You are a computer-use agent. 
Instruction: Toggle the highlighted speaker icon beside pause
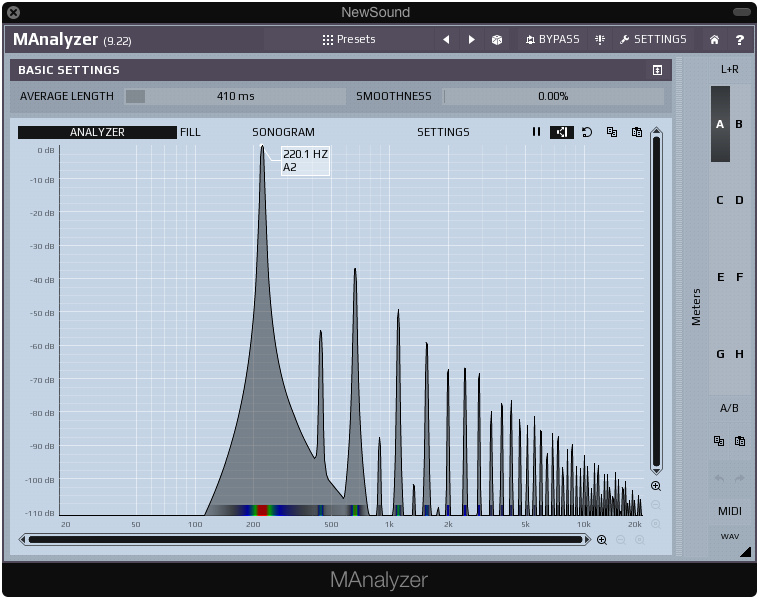[562, 132]
